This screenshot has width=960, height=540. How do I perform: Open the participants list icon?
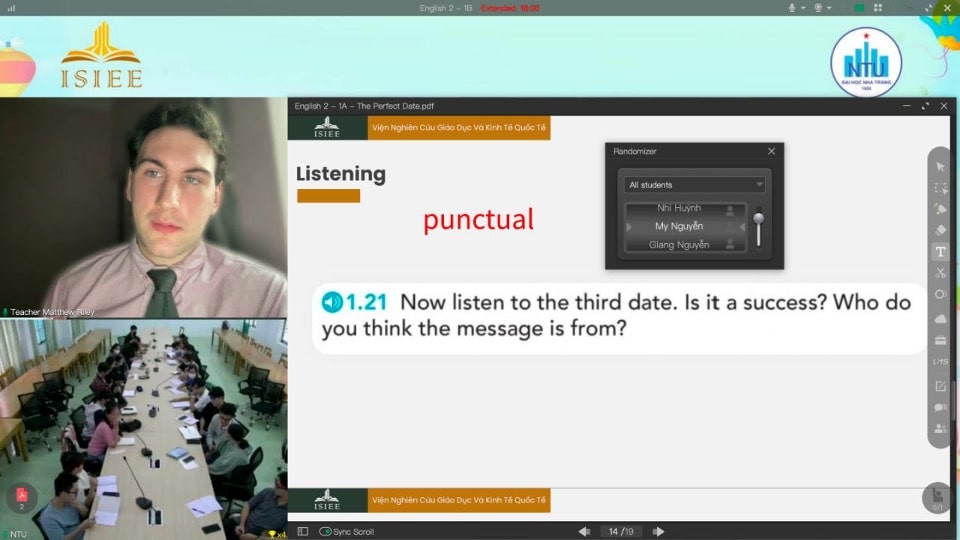940,429
